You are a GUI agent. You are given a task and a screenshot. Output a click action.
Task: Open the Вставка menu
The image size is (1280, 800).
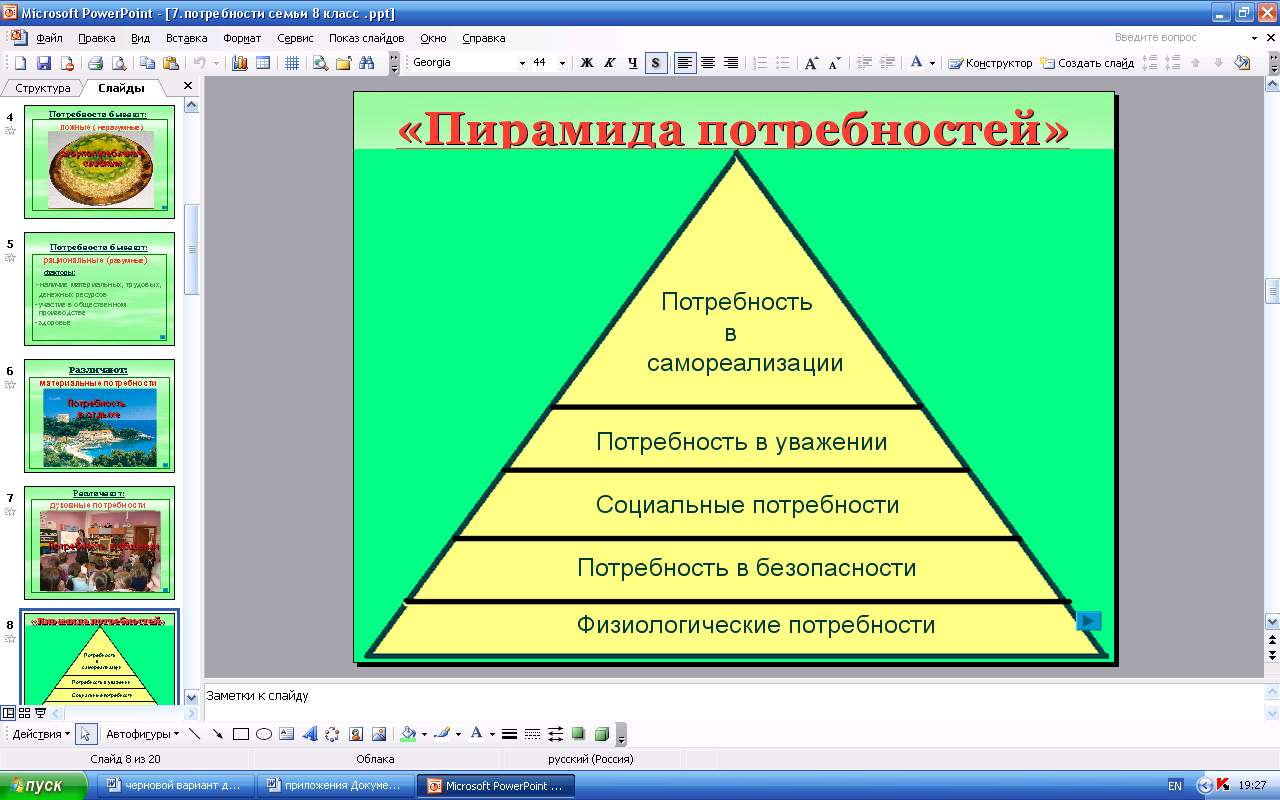click(x=186, y=38)
